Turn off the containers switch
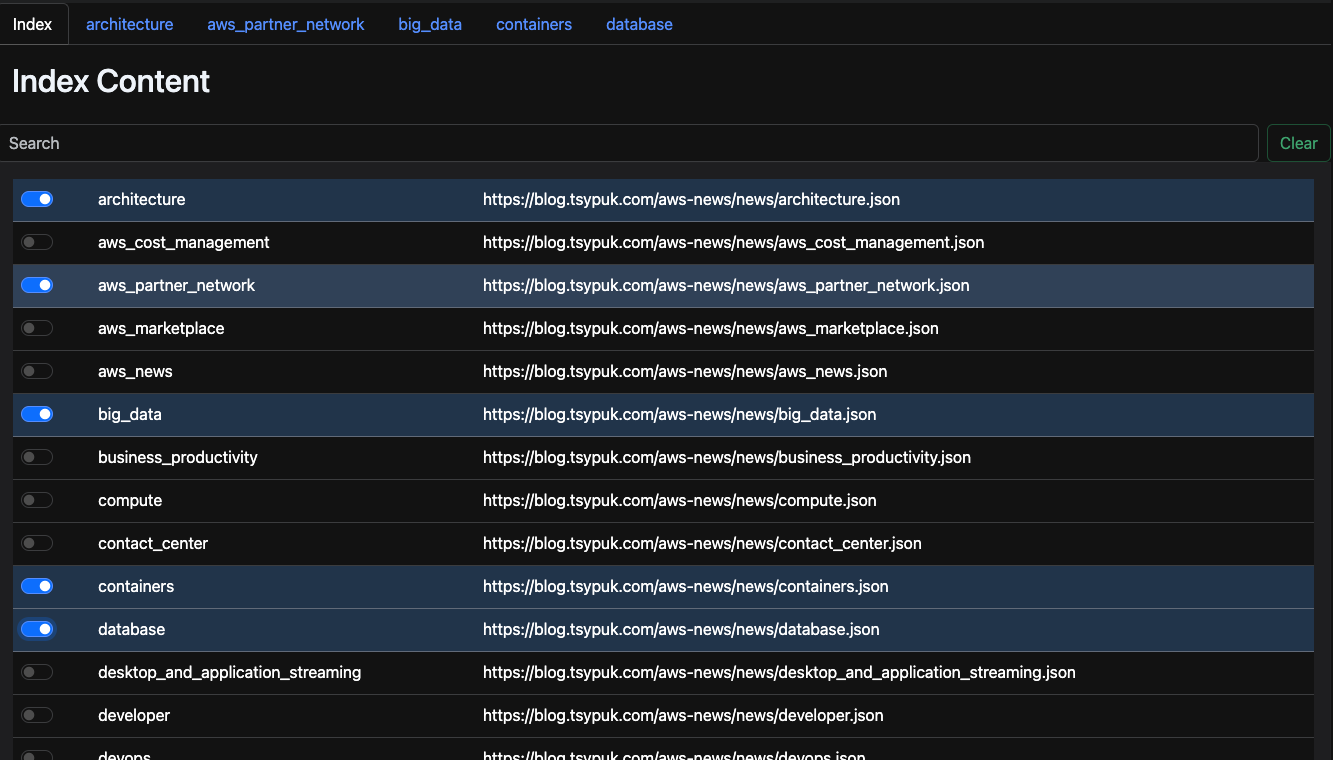This screenshot has width=1333, height=760. coord(37,586)
